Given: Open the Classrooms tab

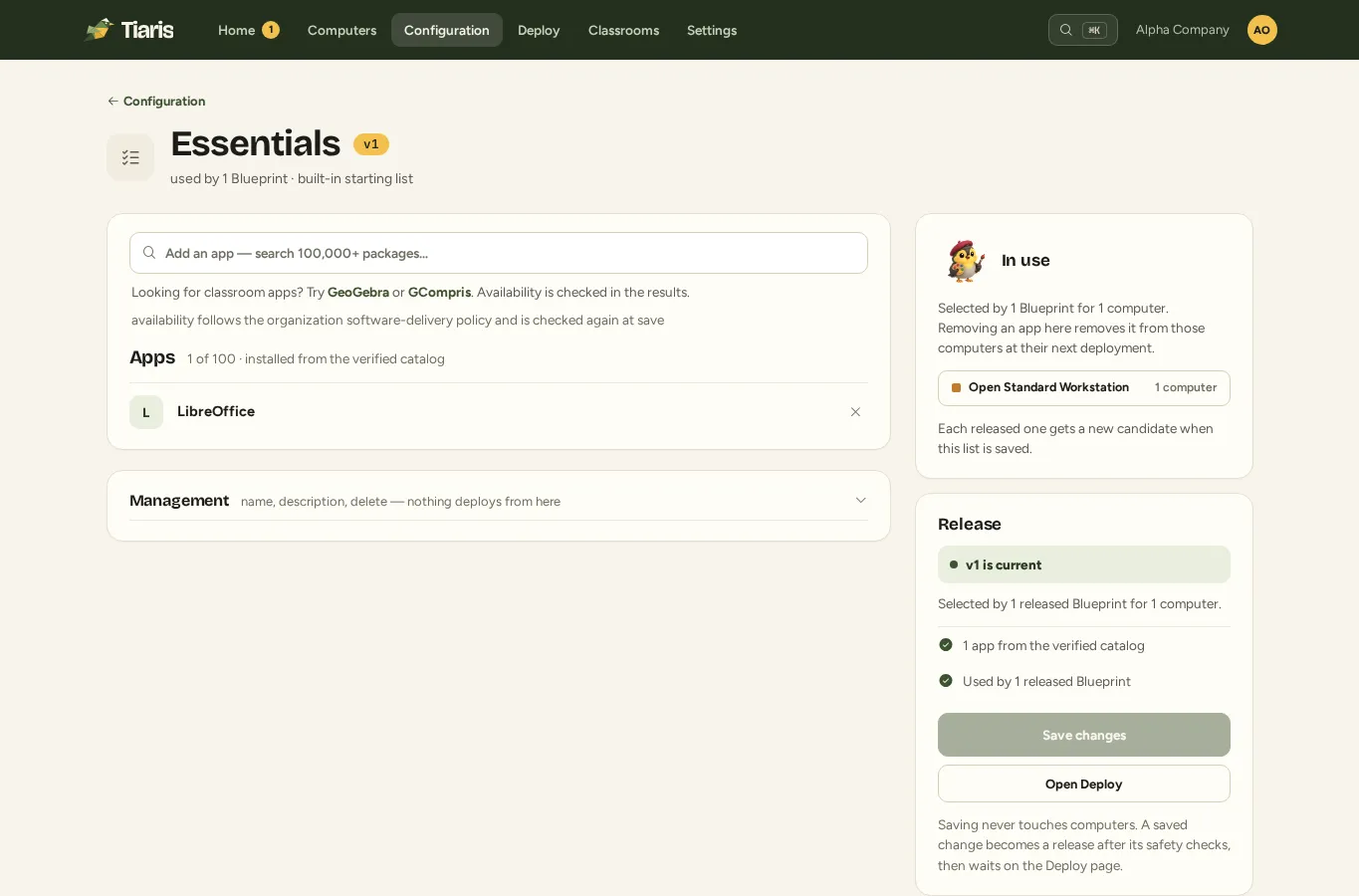Looking at the screenshot, I should 623,30.
